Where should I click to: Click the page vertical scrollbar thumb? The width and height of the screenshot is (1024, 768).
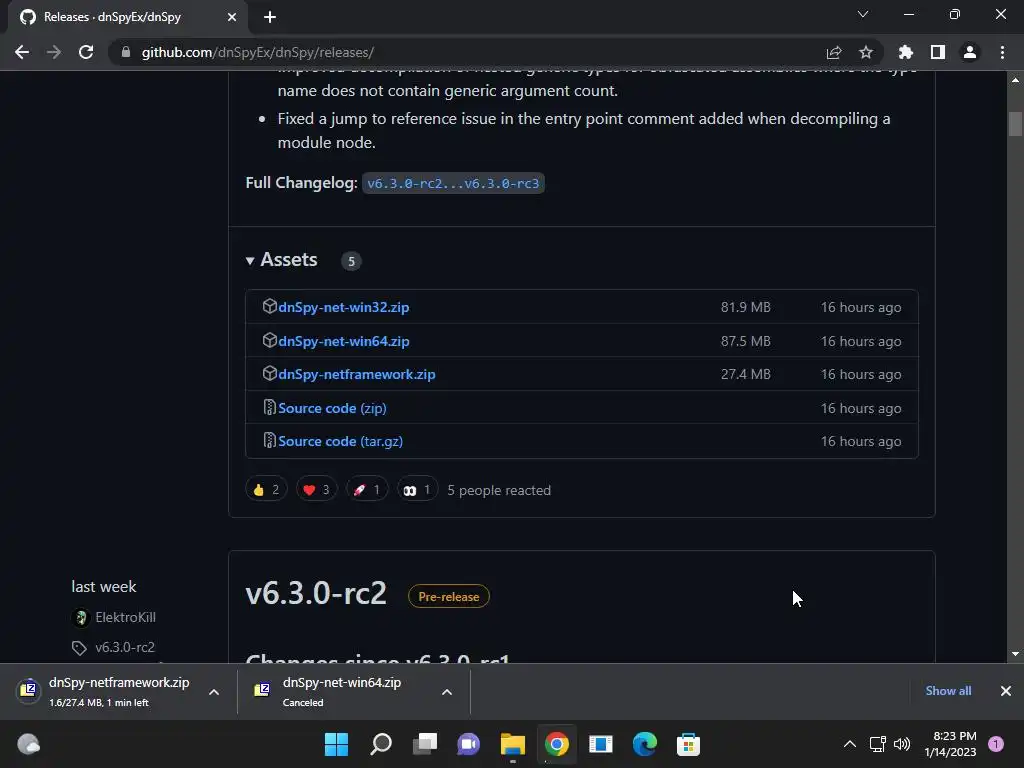point(1015,123)
